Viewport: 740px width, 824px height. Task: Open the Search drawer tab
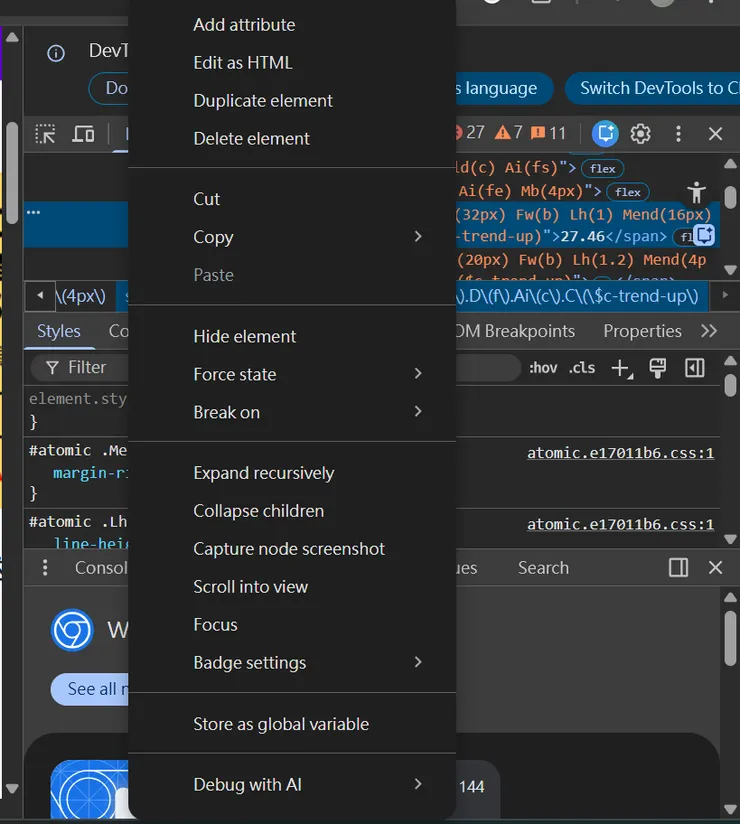[543, 568]
